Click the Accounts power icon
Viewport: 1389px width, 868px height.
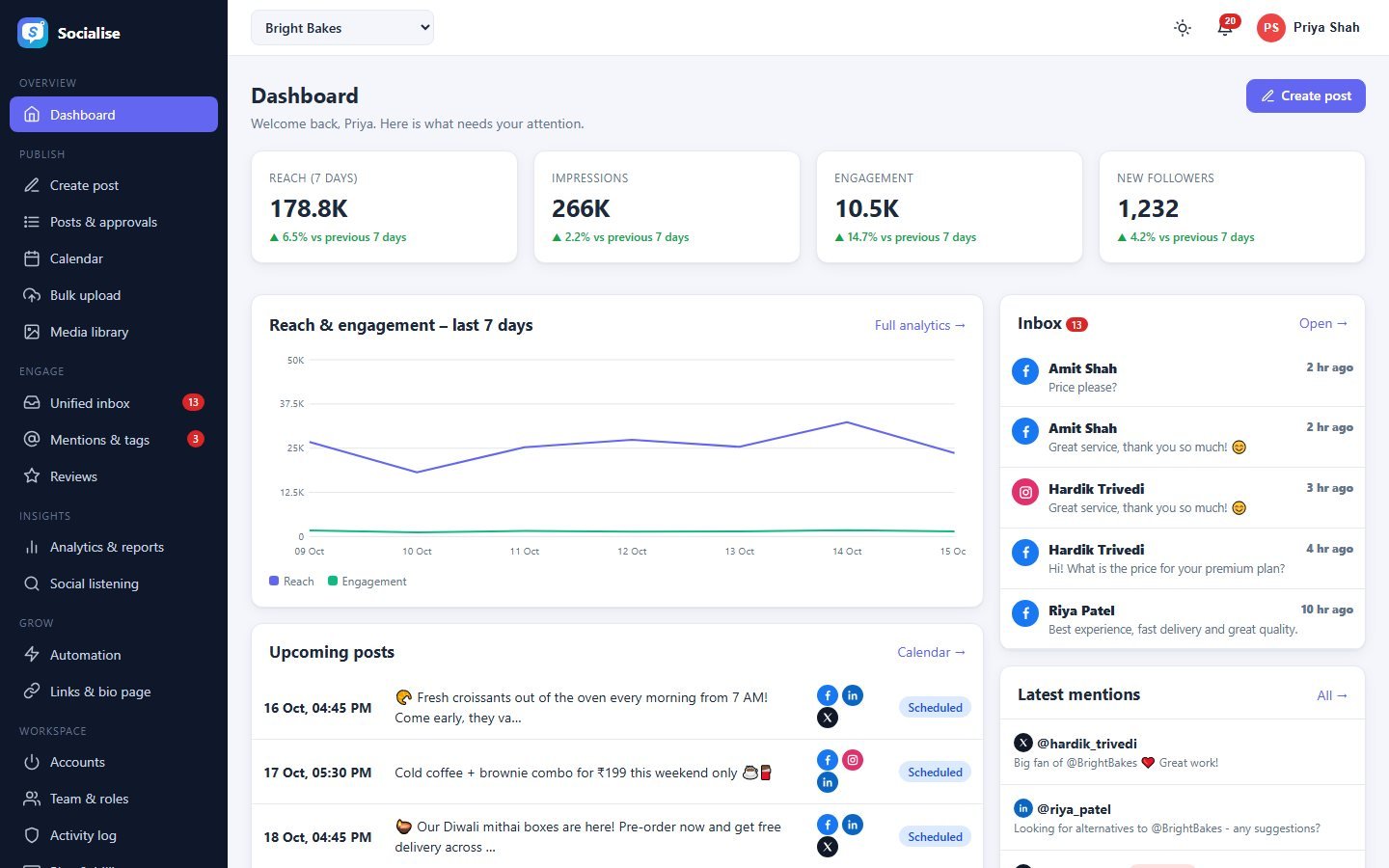(x=32, y=762)
